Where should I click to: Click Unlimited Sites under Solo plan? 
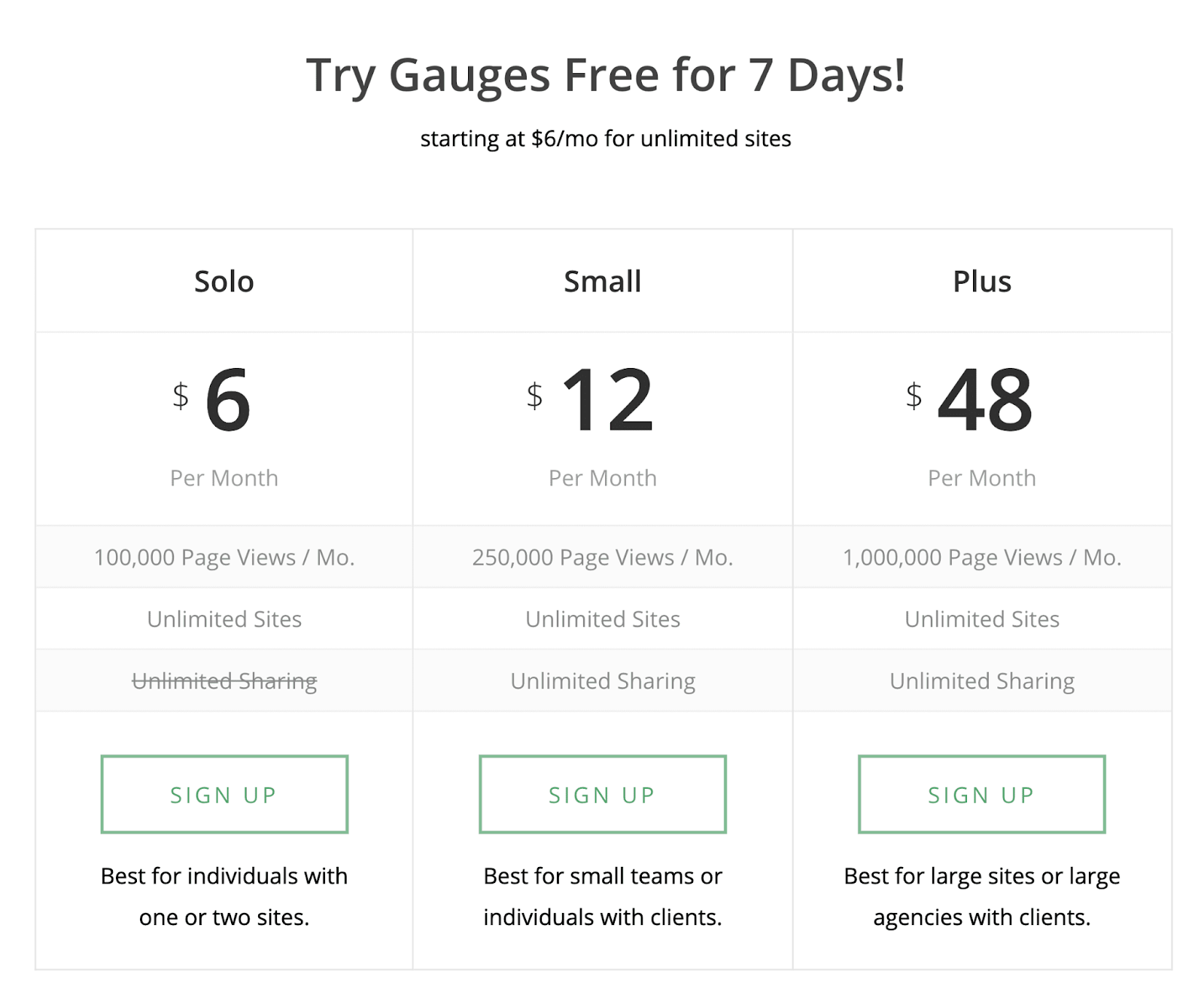tap(223, 619)
